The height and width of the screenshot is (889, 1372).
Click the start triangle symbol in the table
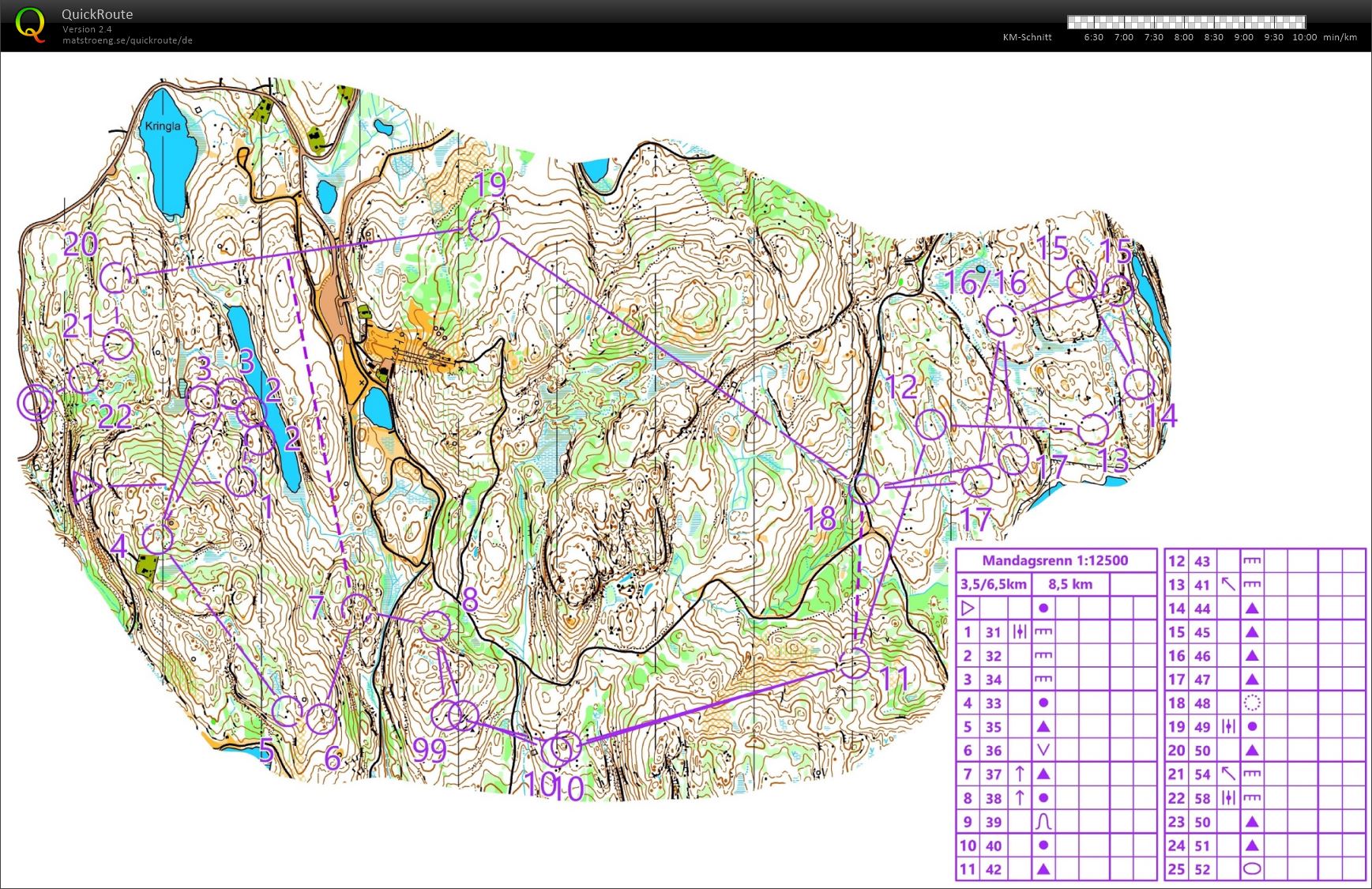tap(968, 608)
